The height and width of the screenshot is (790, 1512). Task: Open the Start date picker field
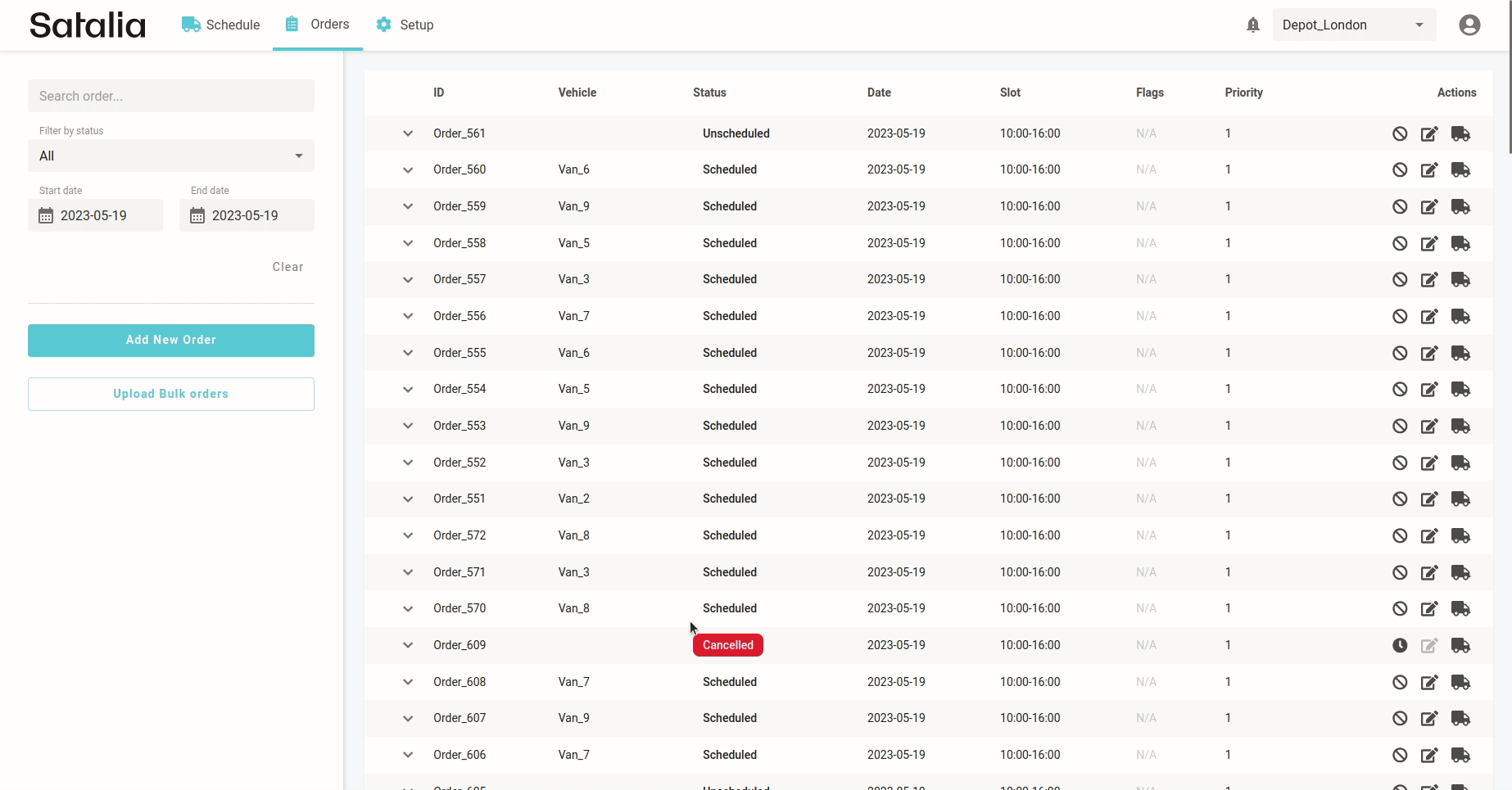point(95,215)
